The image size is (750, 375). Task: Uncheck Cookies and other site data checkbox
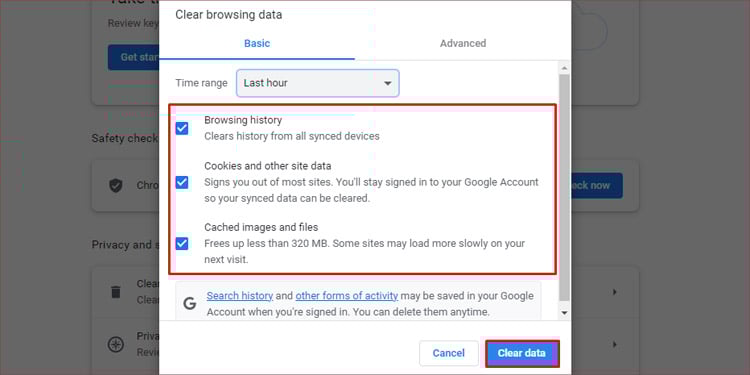(182, 182)
